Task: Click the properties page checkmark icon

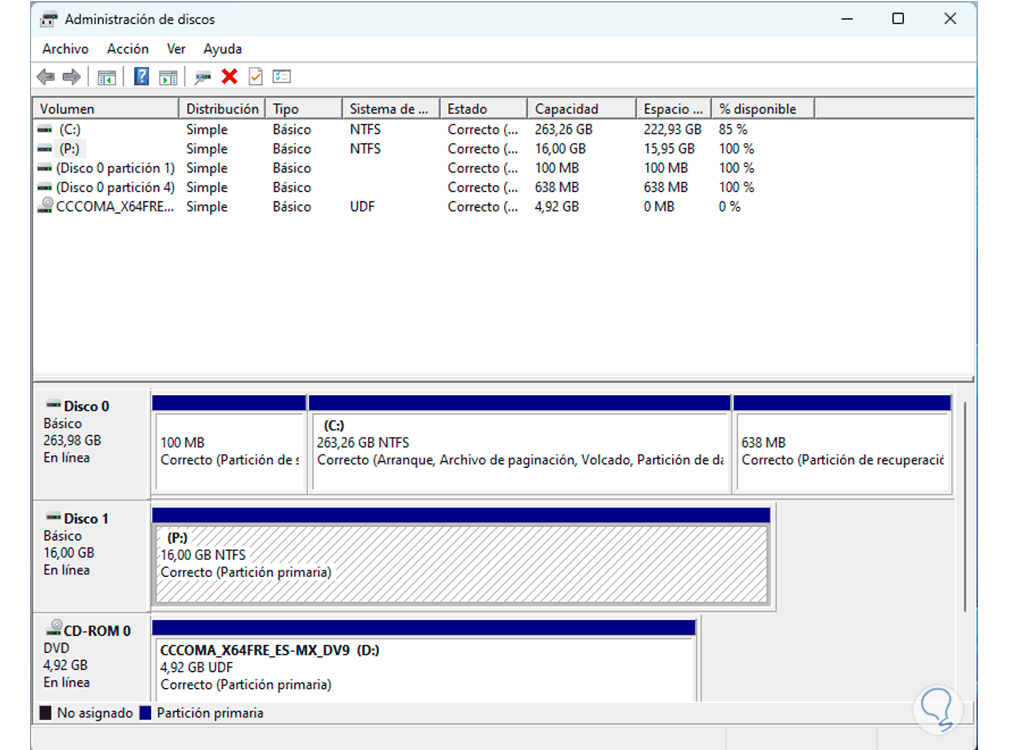Action: [255, 77]
